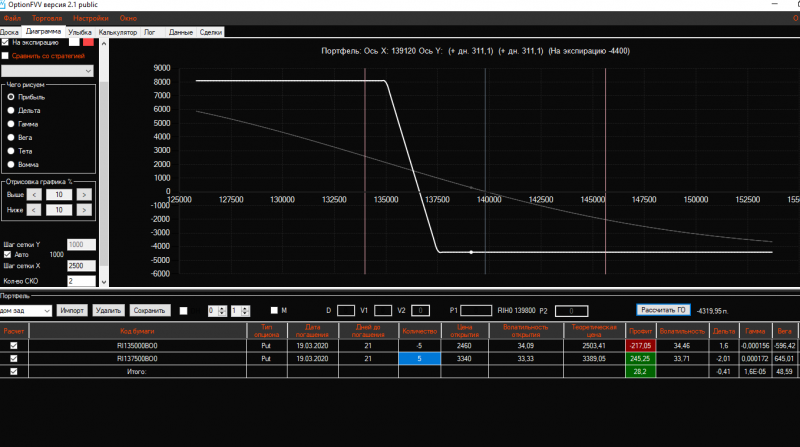Click the Шаг сетки Y field
This screenshot has width=800, height=447.
[81, 245]
